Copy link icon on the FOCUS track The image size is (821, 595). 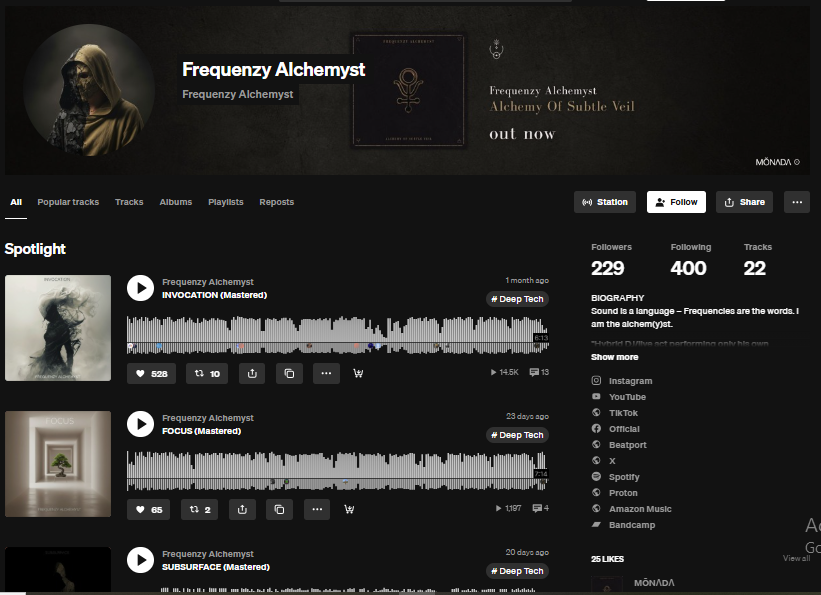(x=280, y=509)
